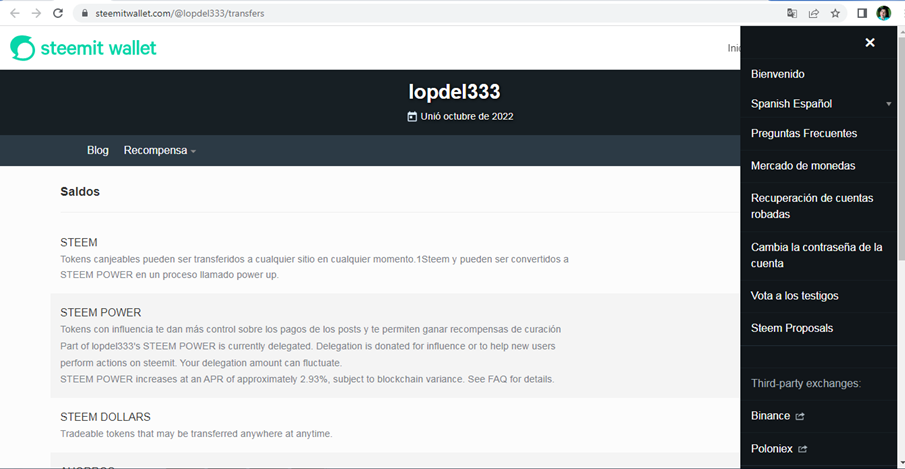The image size is (905, 469).
Task: Close the side menu with the X
Action: 870,43
